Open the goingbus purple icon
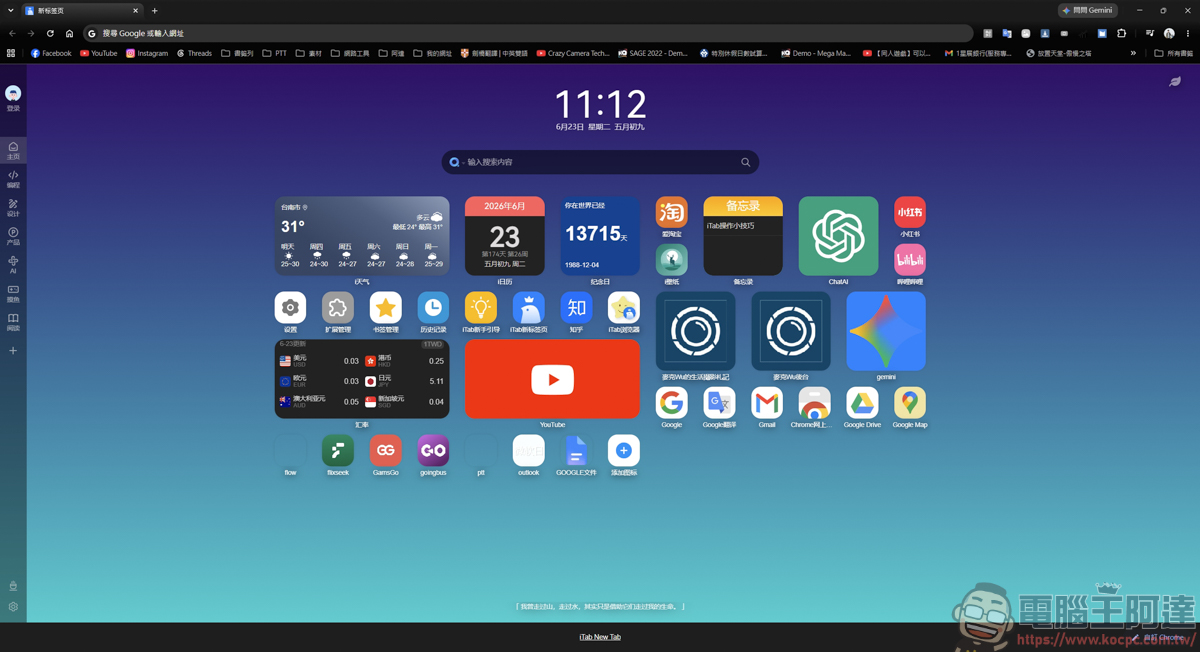Viewport: 1200px width, 652px height. point(433,451)
